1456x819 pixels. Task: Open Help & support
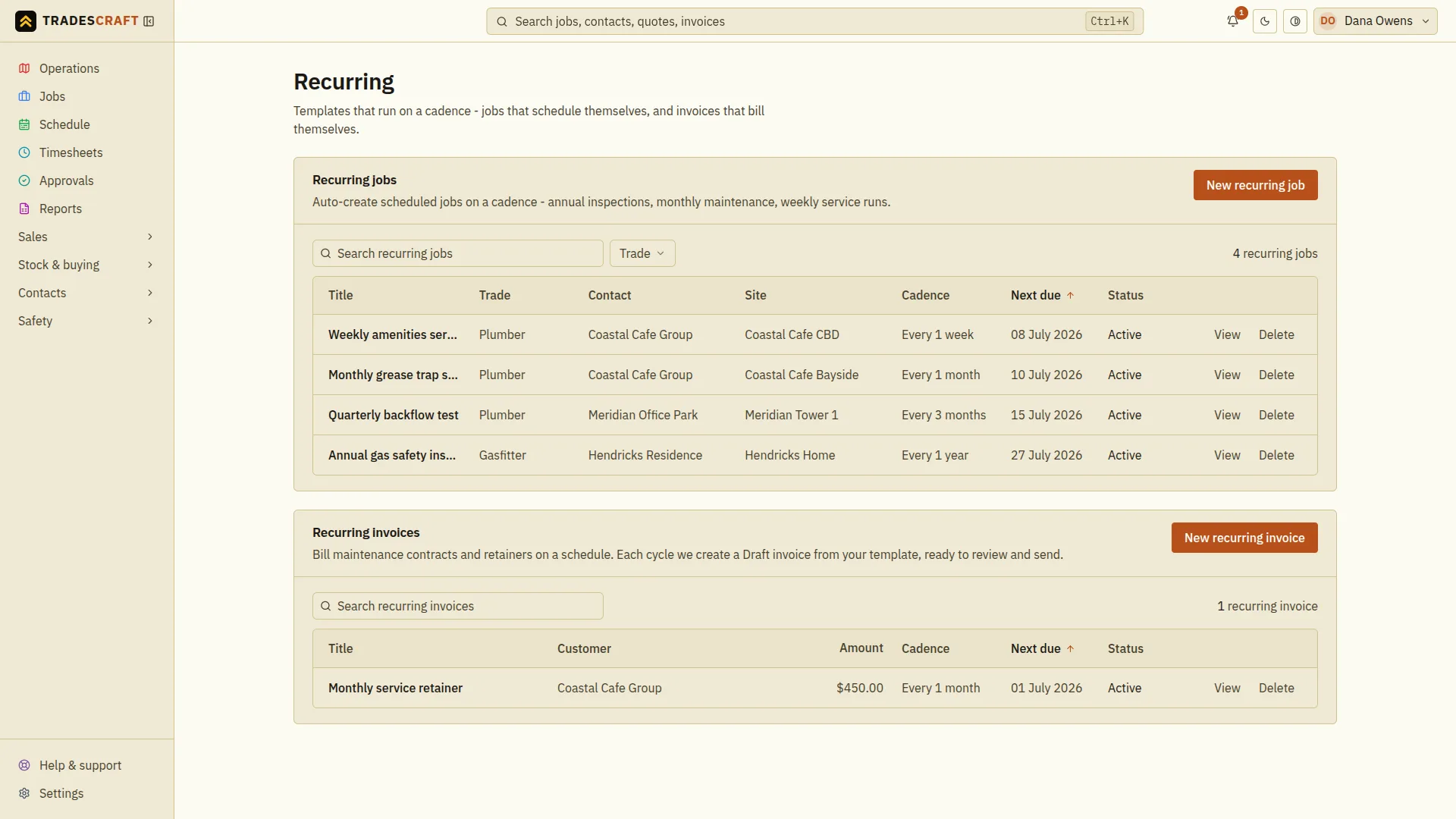86,765
